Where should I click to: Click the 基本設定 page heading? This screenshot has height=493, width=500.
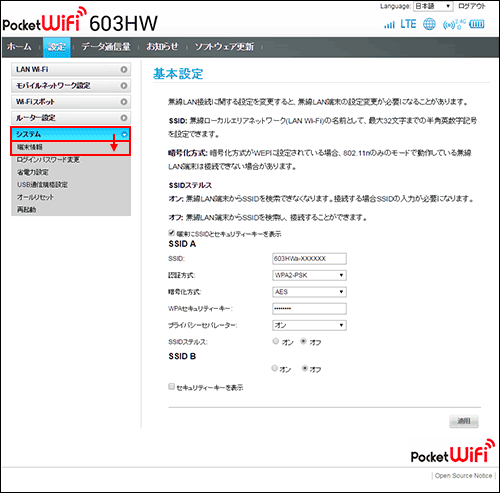(178, 74)
